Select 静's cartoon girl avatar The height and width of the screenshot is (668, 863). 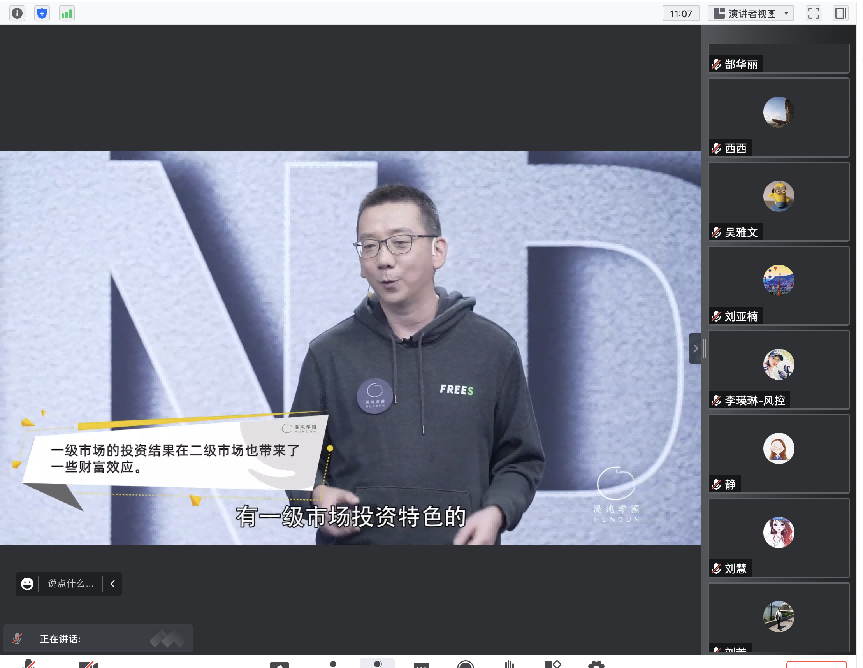pyautogui.click(x=778, y=448)
